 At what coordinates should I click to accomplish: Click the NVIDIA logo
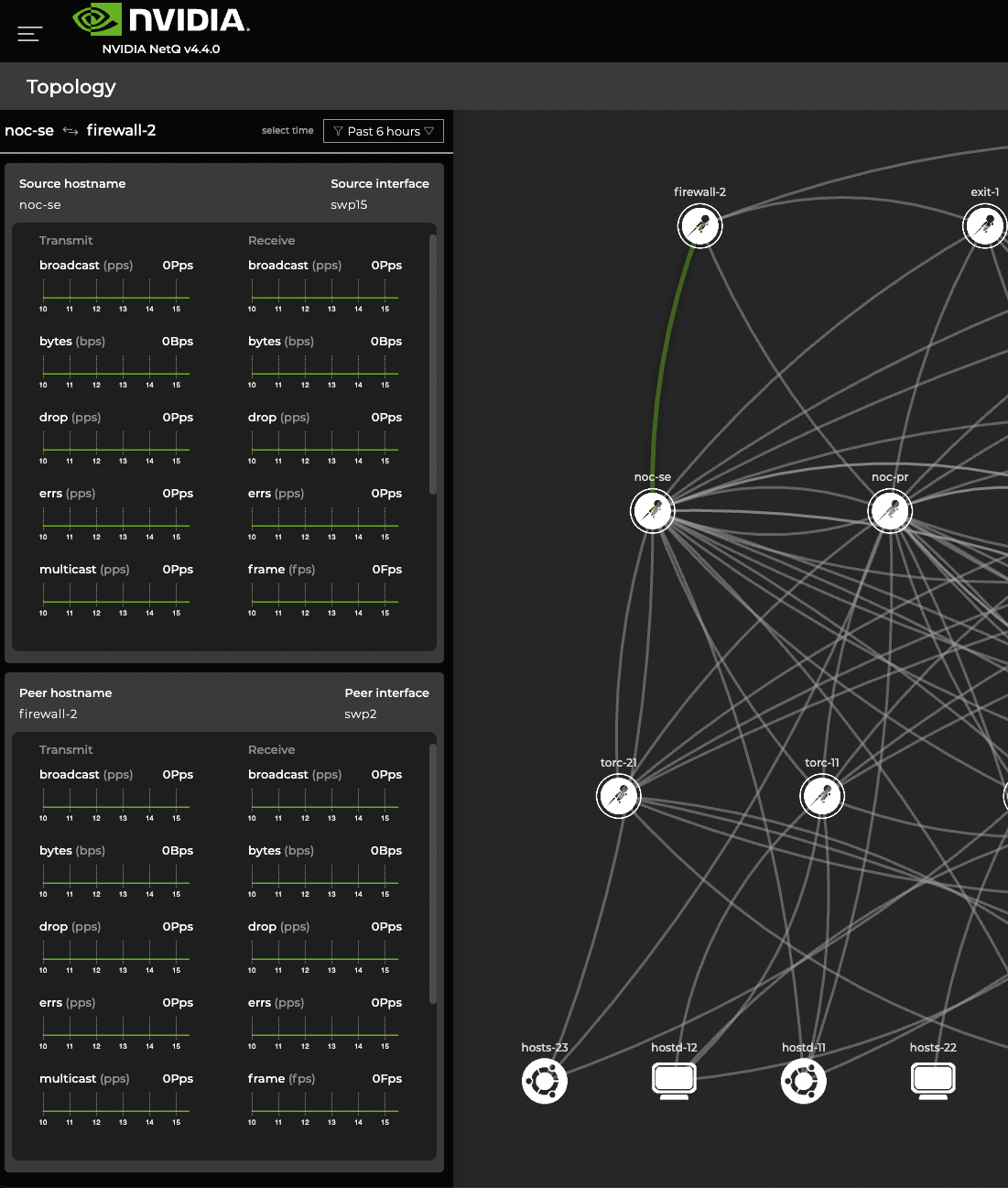tap(161, 20)
